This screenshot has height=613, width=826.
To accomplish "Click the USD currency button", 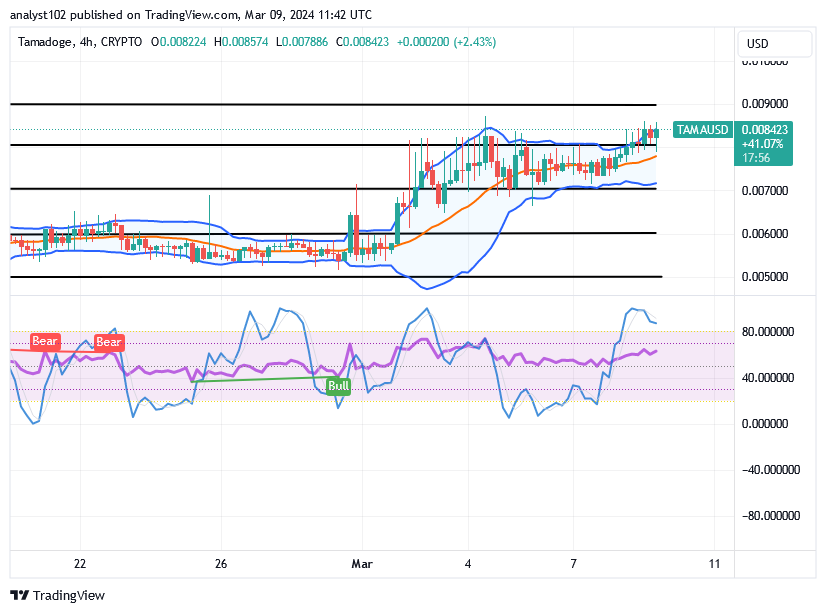I will pos(775,44).
